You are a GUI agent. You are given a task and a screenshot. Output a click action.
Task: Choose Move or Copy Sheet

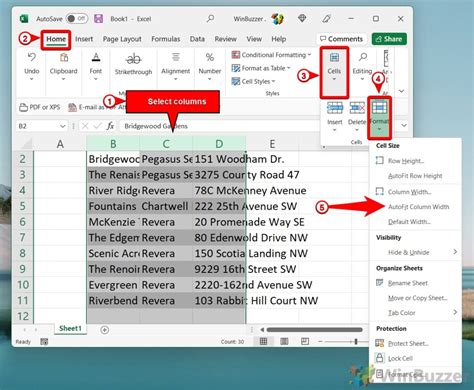pyautogui.click(x=417, y=298)
